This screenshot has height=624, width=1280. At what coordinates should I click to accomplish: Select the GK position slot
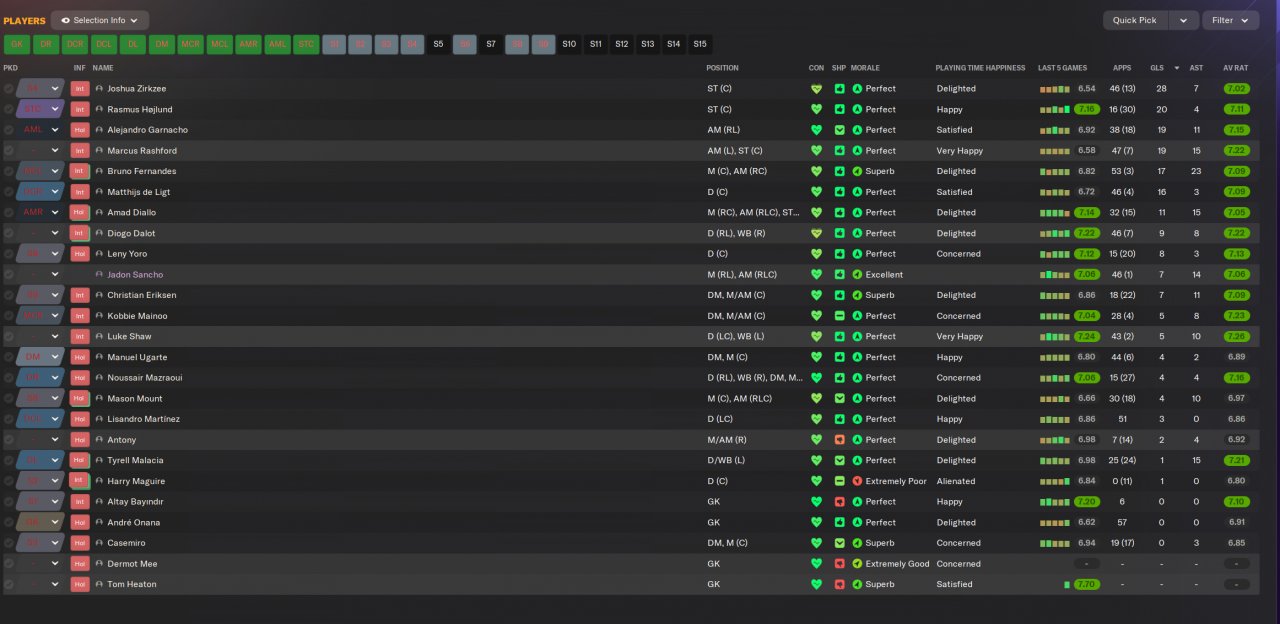[16, 44]
